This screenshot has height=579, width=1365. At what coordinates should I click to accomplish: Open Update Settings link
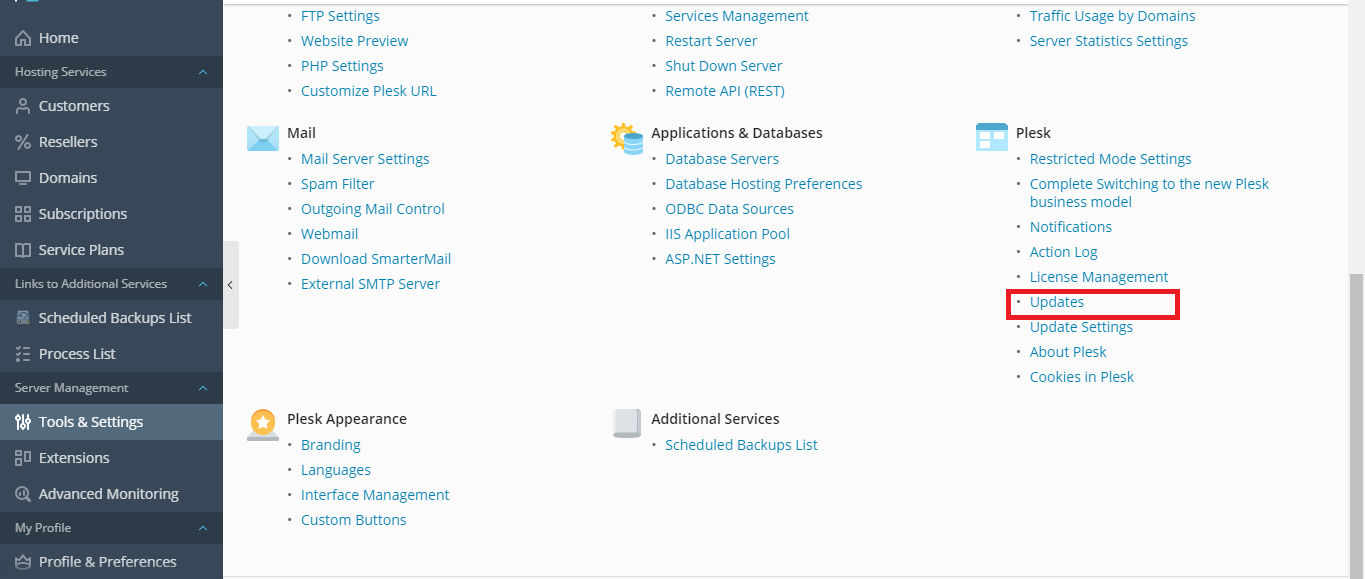(1081, 327)
